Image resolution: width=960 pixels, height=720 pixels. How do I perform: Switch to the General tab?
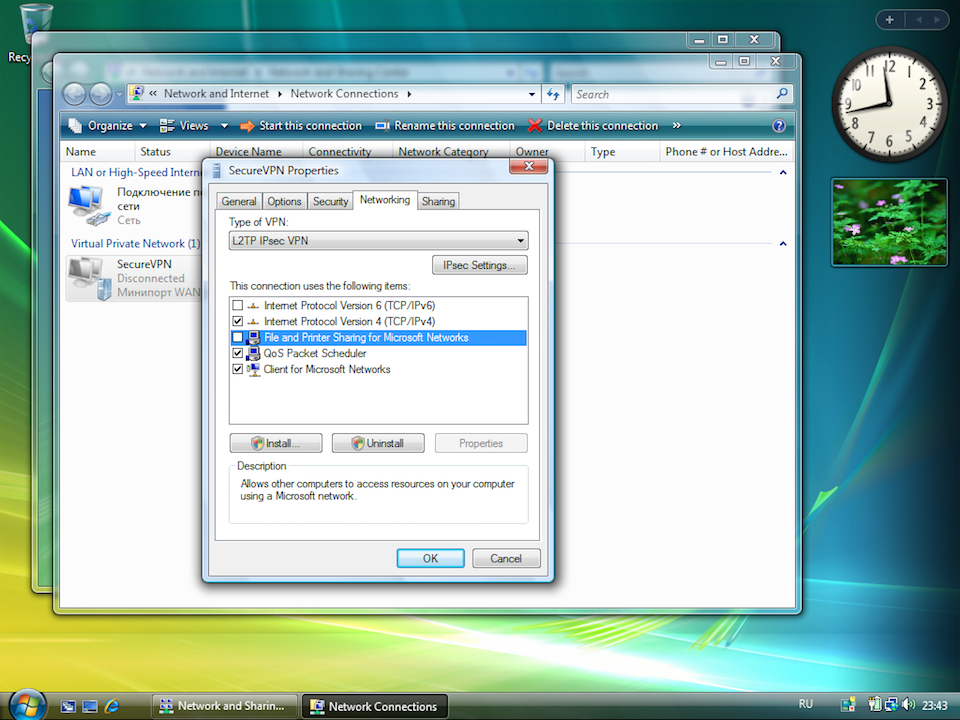pyautogui.click(x=239, y=201)
